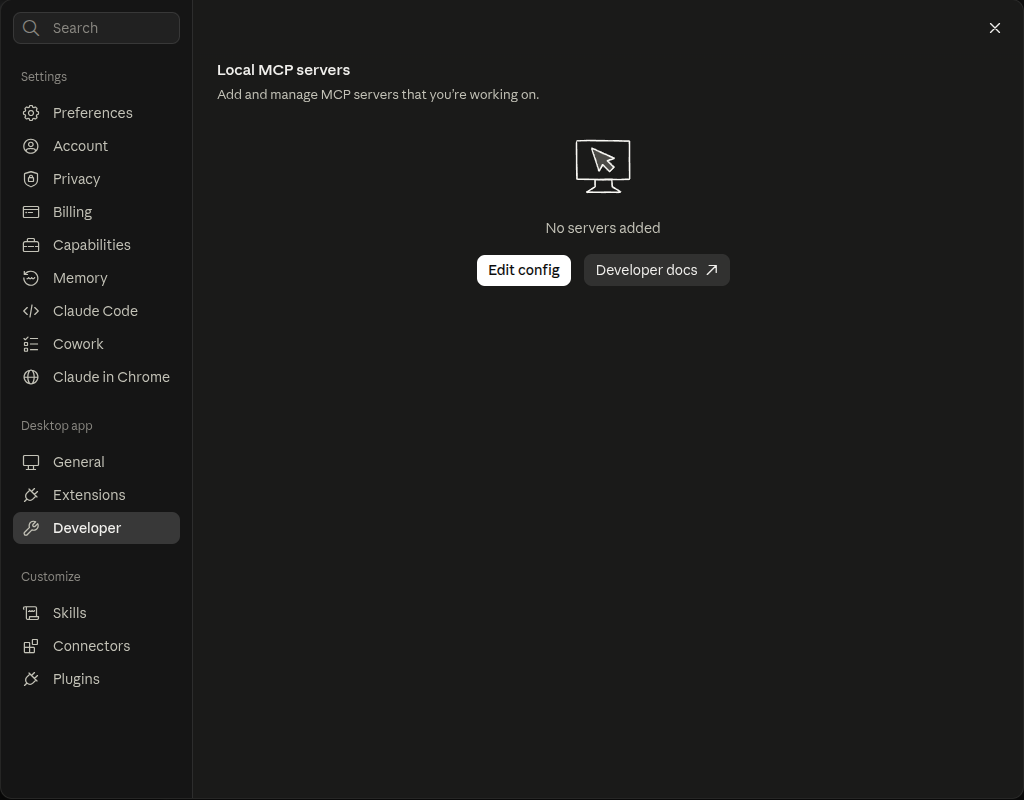
Task: Click the 'Settings' section label
Action: (44, 76)
